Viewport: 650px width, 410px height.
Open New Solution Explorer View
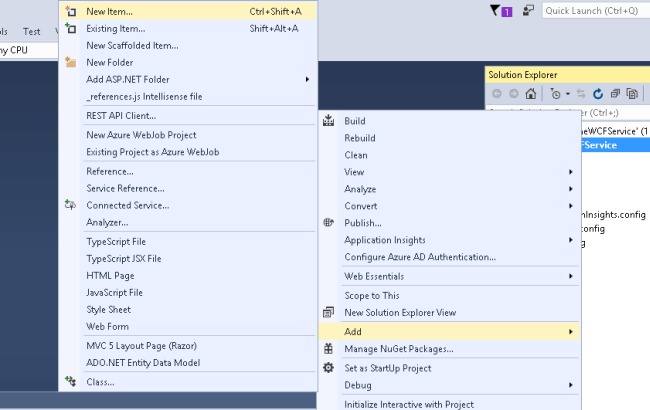pos(449,313)
